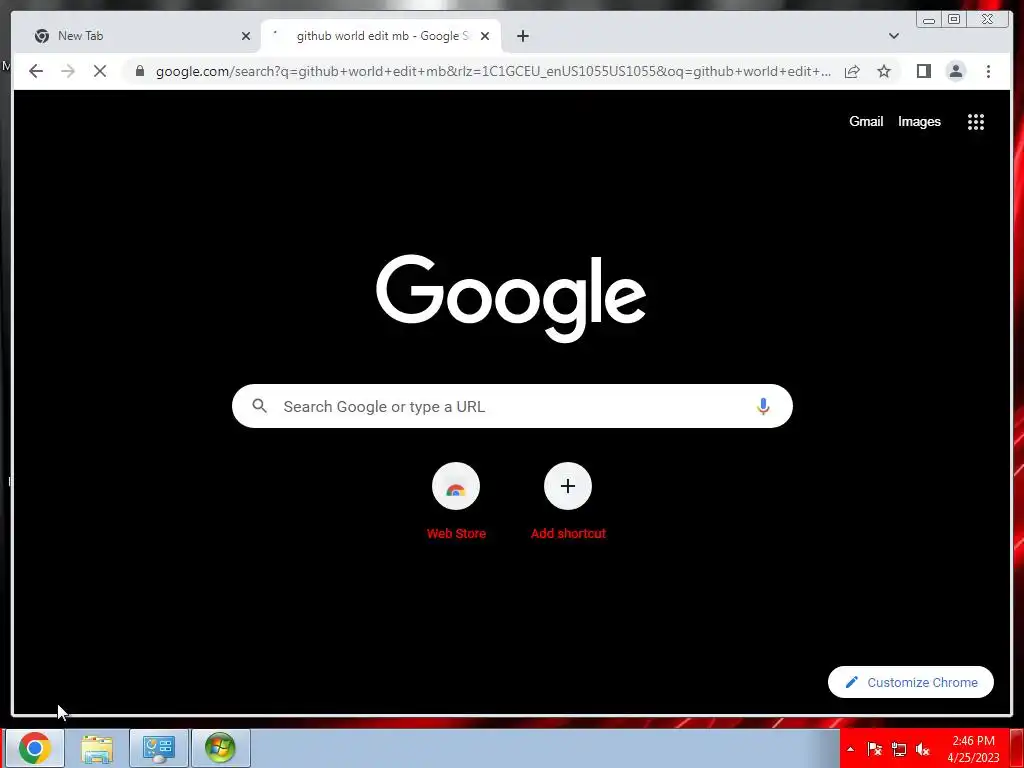The height and width of the screenshot is (768, 1024).
Task: Stop loading the page with X button
Action: click(x=100, y=71)
